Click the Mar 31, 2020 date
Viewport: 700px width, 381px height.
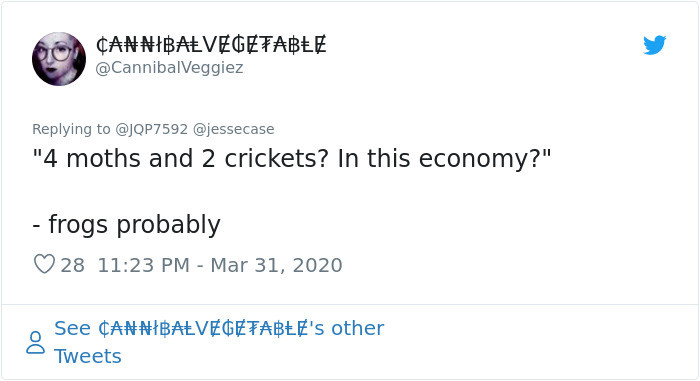(x=276, y=265)
